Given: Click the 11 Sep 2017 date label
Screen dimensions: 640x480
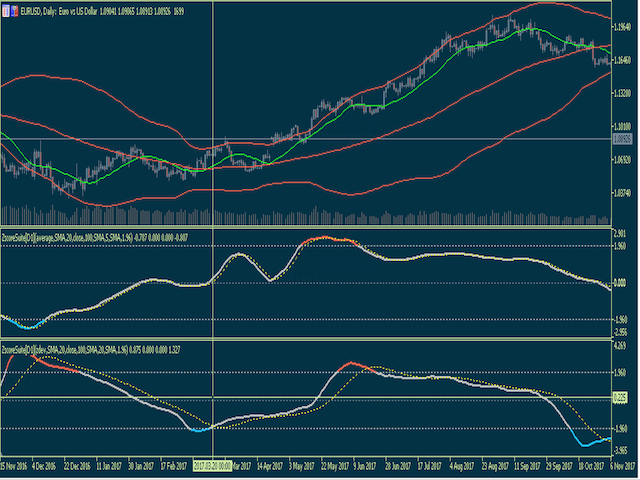Looking at the screenshot, I should pyautogui.click(x=527, y=466).
